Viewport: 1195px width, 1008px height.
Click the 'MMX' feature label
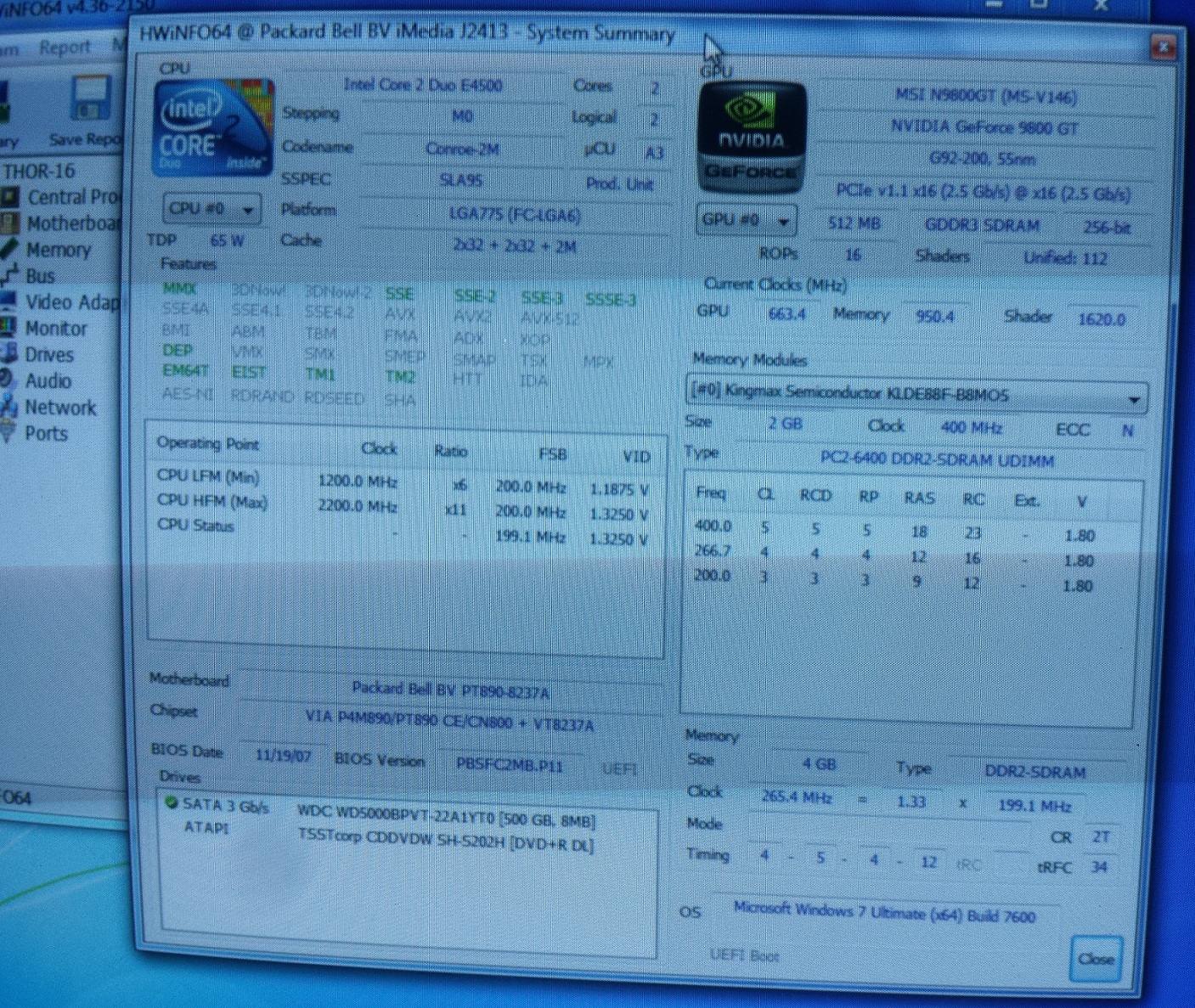(x=179, y=289)
